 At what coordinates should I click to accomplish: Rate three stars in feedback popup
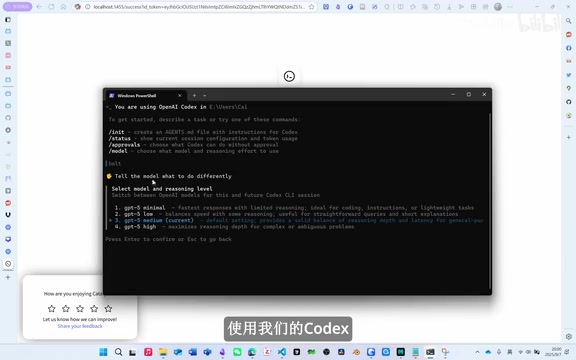pyautogui.click(x=80, y=308)
